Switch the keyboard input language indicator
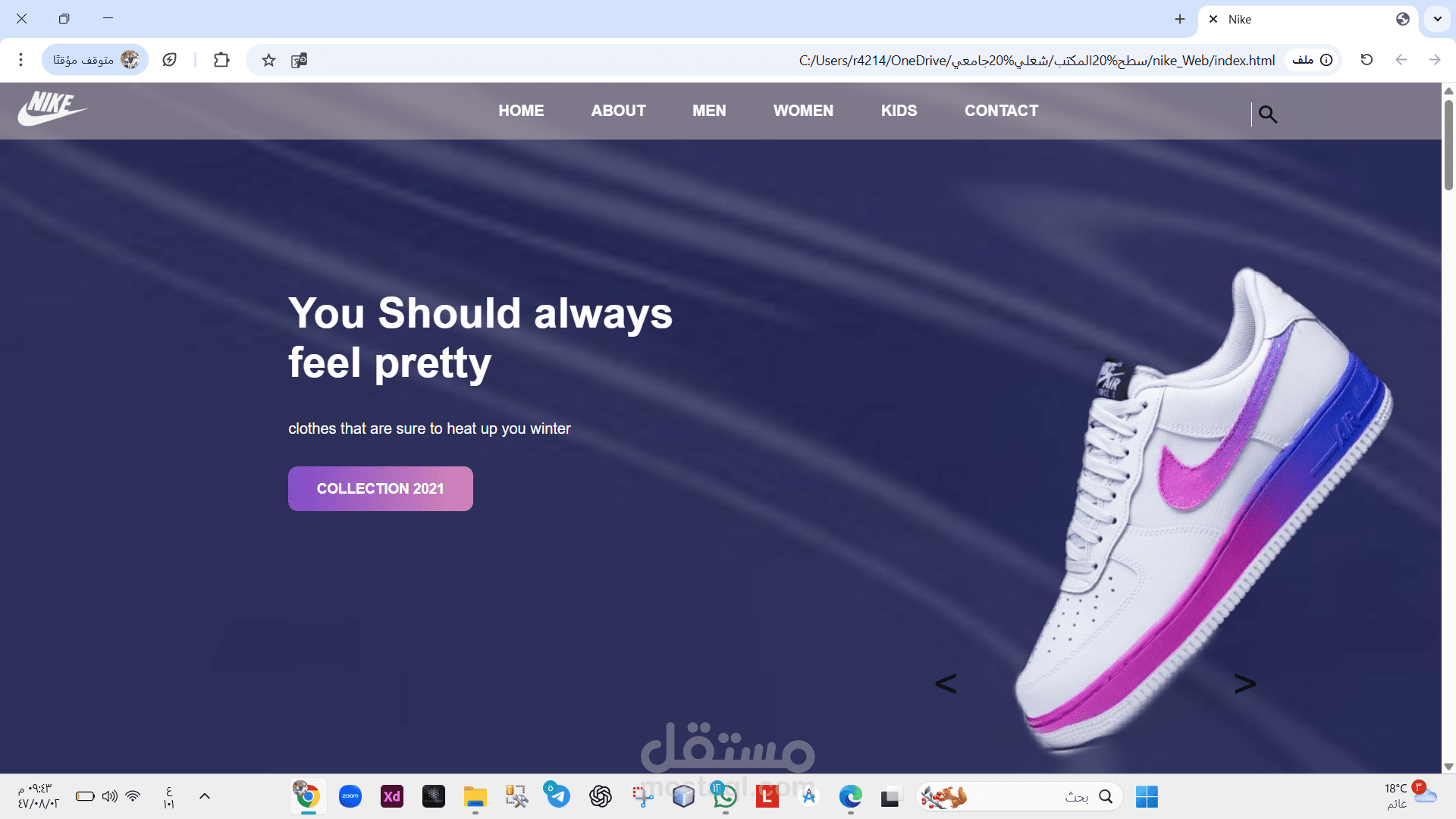 (x=168, y=796)
